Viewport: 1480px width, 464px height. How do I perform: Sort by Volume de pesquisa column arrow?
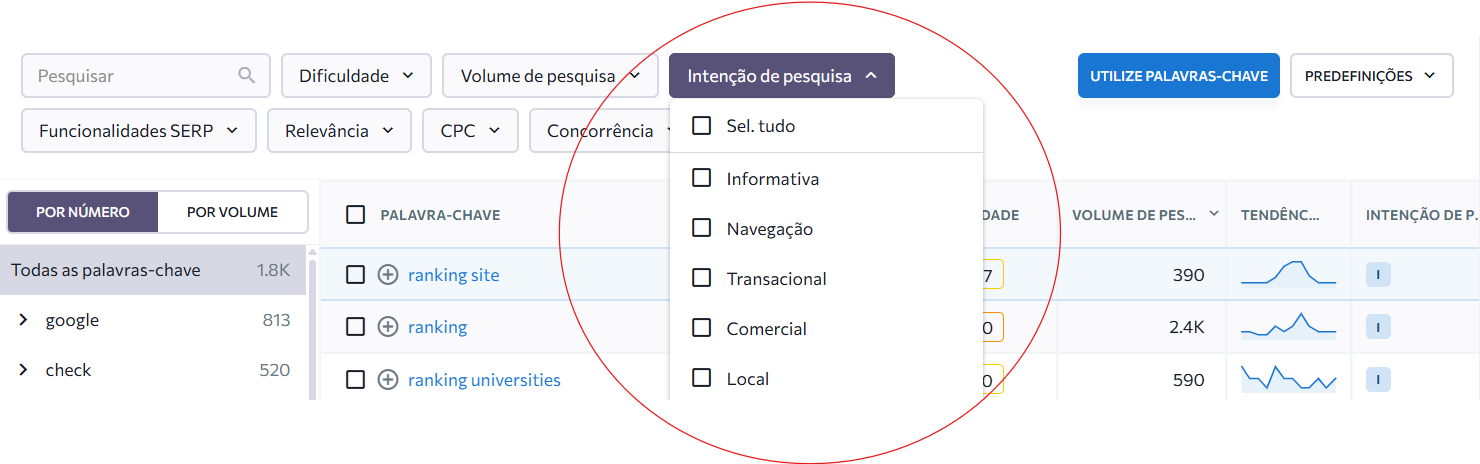click(1214, 214)
